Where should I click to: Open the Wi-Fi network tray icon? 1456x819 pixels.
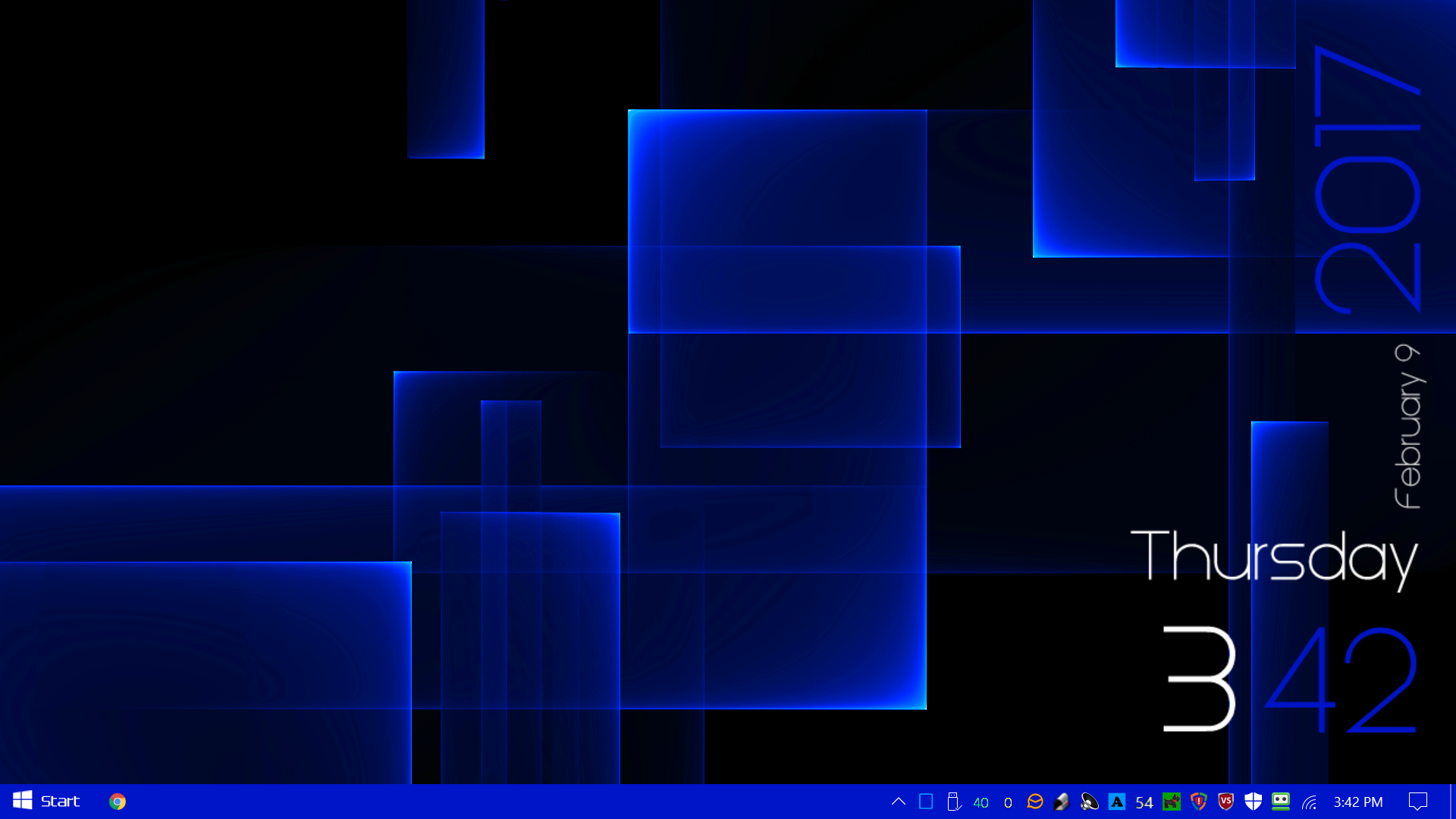point(1309,802)
